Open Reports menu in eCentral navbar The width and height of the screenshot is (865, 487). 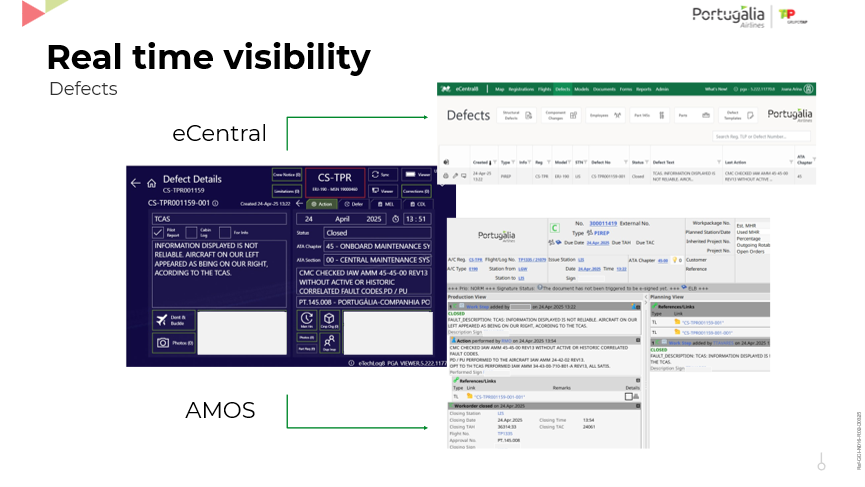click(643, 89)
